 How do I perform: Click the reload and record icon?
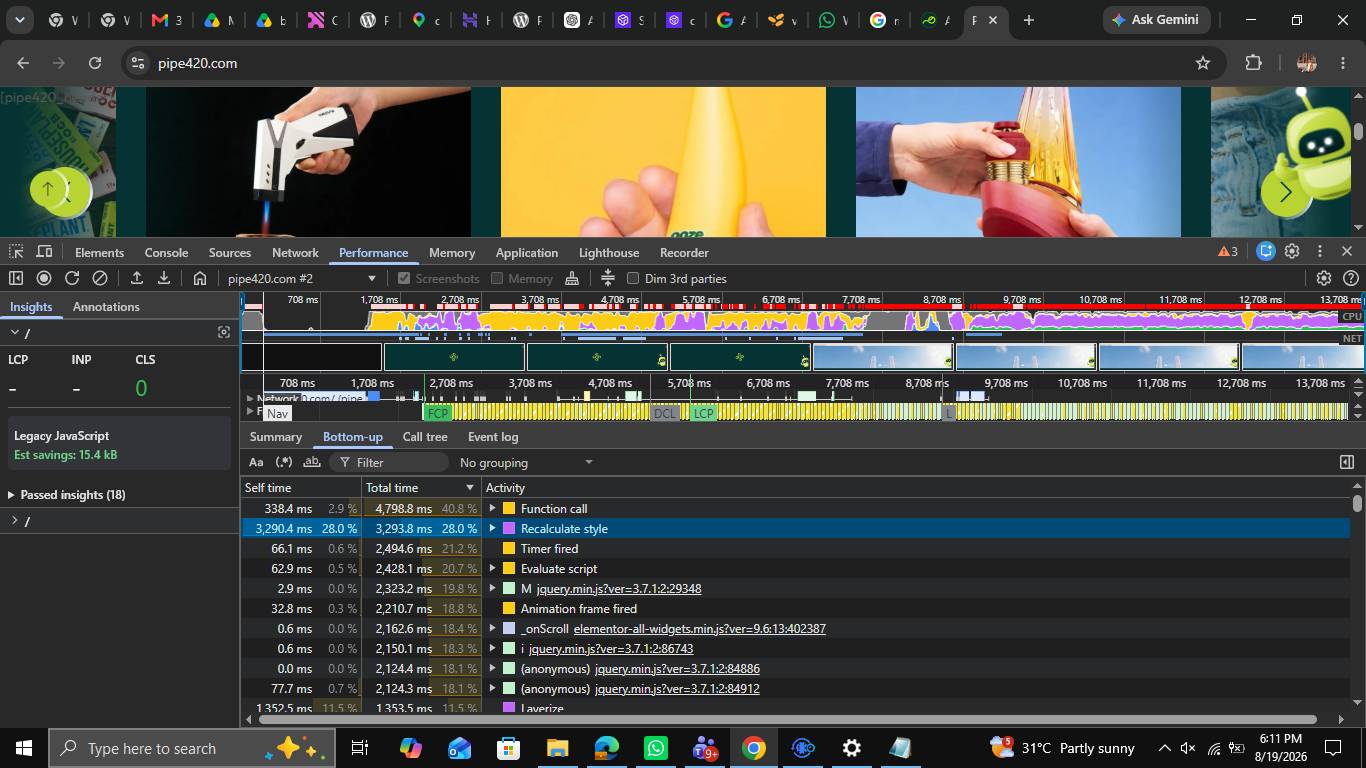pos(72,278)
